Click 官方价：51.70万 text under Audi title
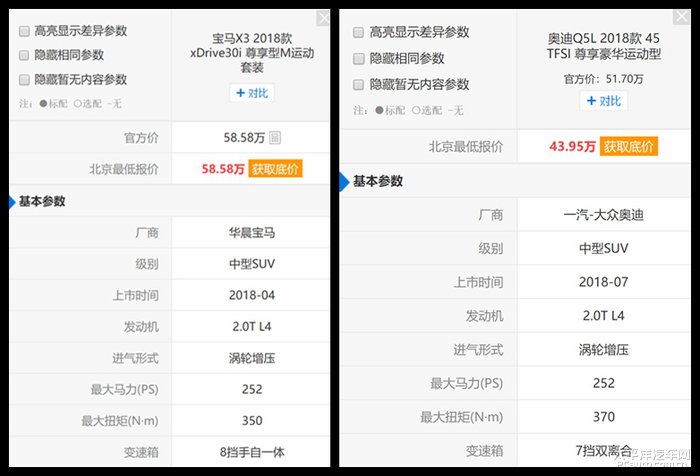 point(604,79)
